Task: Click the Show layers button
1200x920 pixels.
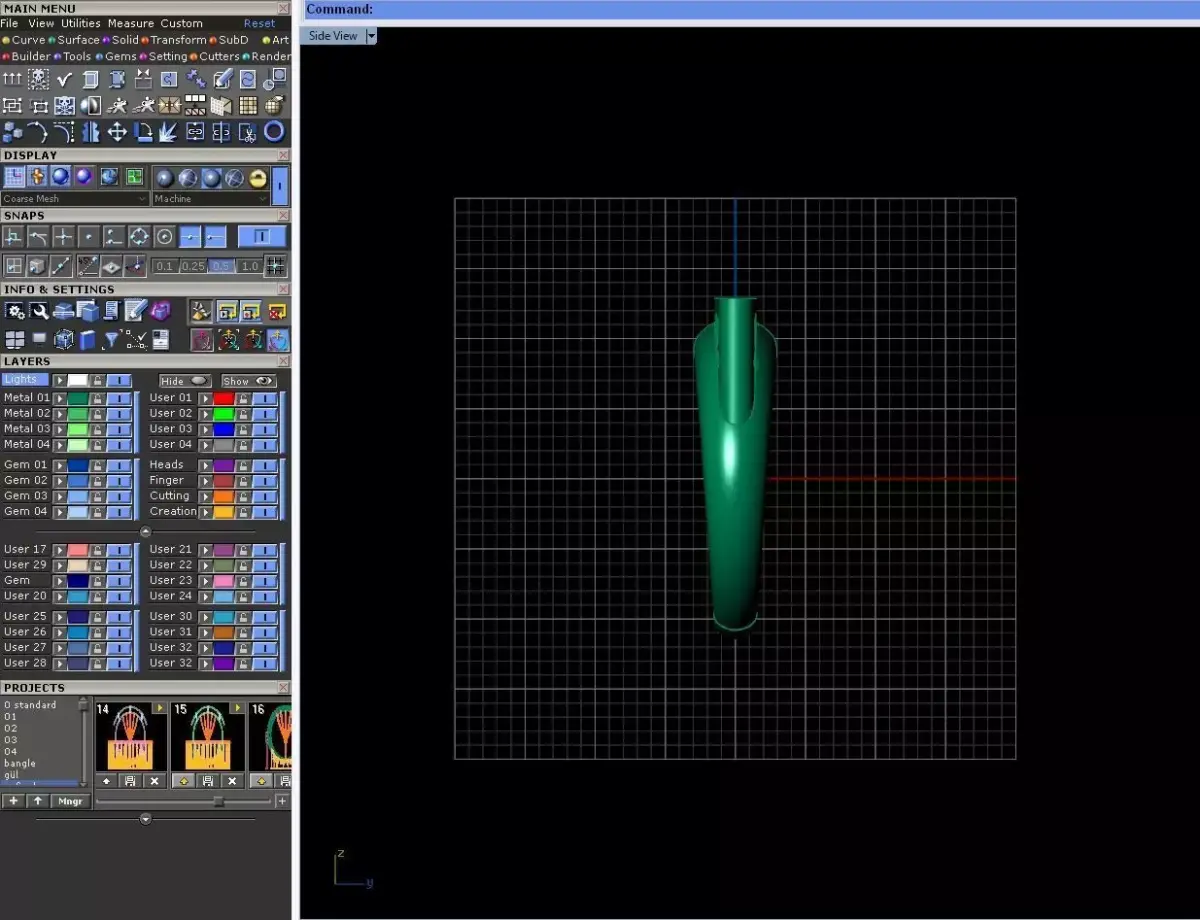Action: 249,381
